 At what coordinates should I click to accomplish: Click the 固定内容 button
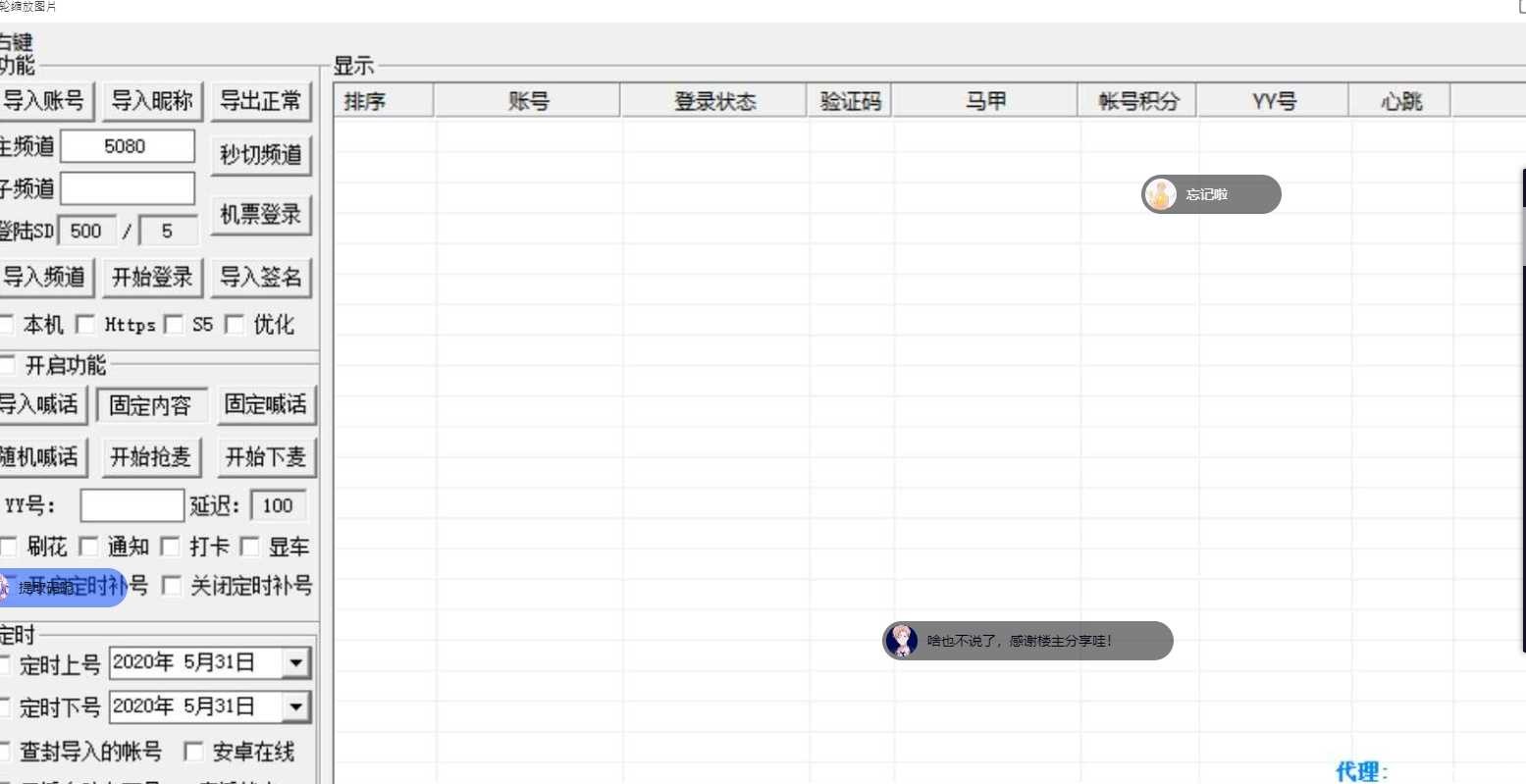pyautogui.click(x=151, y=405)
